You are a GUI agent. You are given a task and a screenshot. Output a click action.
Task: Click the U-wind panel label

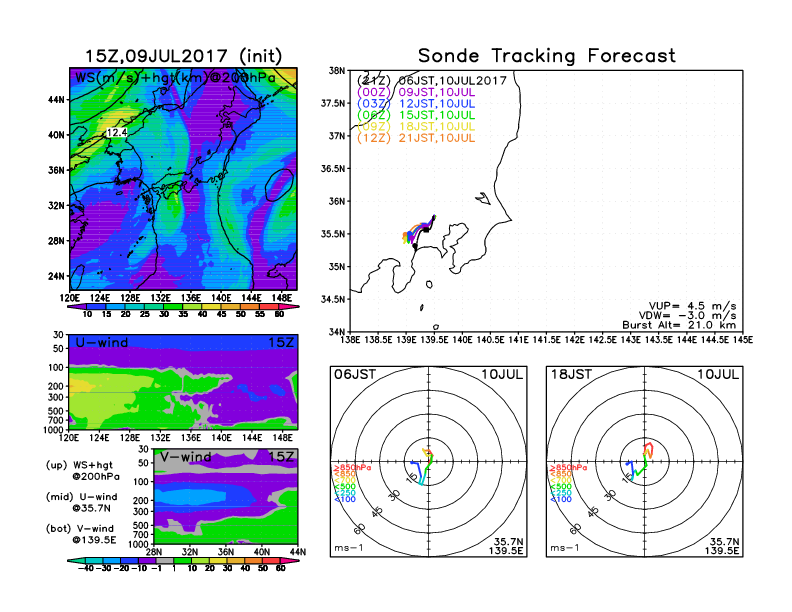[x=102, y=342]
